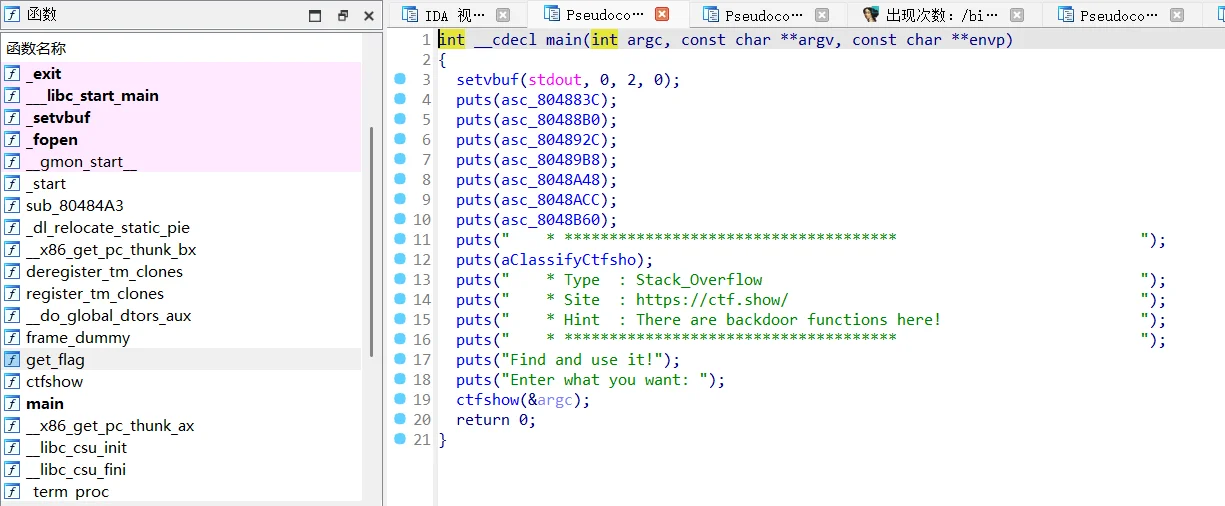The width and height of the screenshot is (1225, 506).
Task: Click the function icon beside frame_dummy
Action: tap(12, 338)
